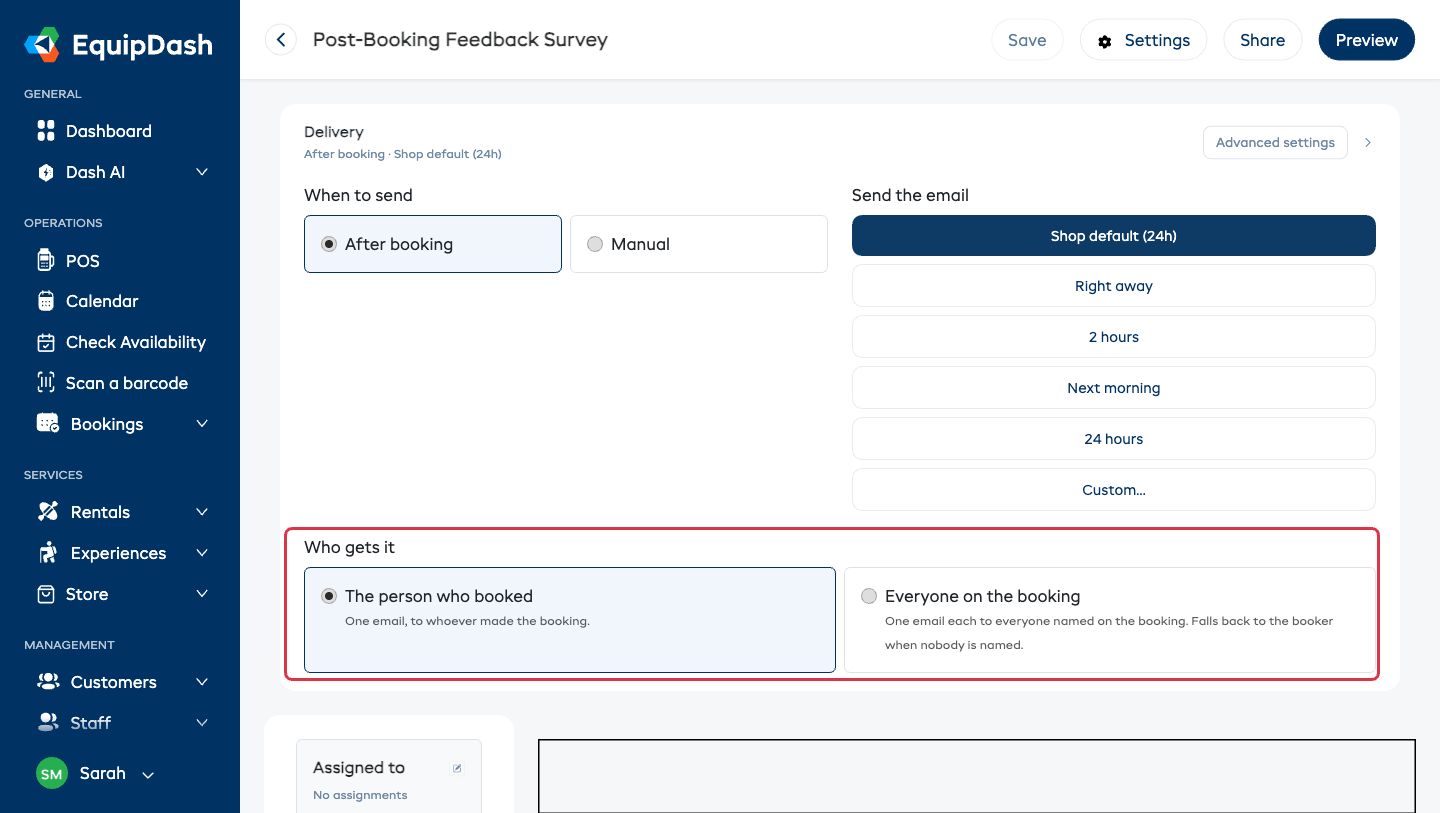Click chevron right of Advanced settings
Screen dimensions: 1440x813
(1368, 142)
